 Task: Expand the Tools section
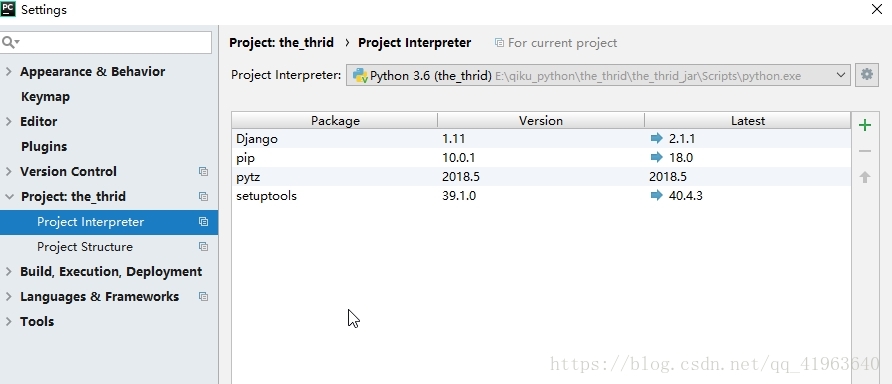pos(9,322)
